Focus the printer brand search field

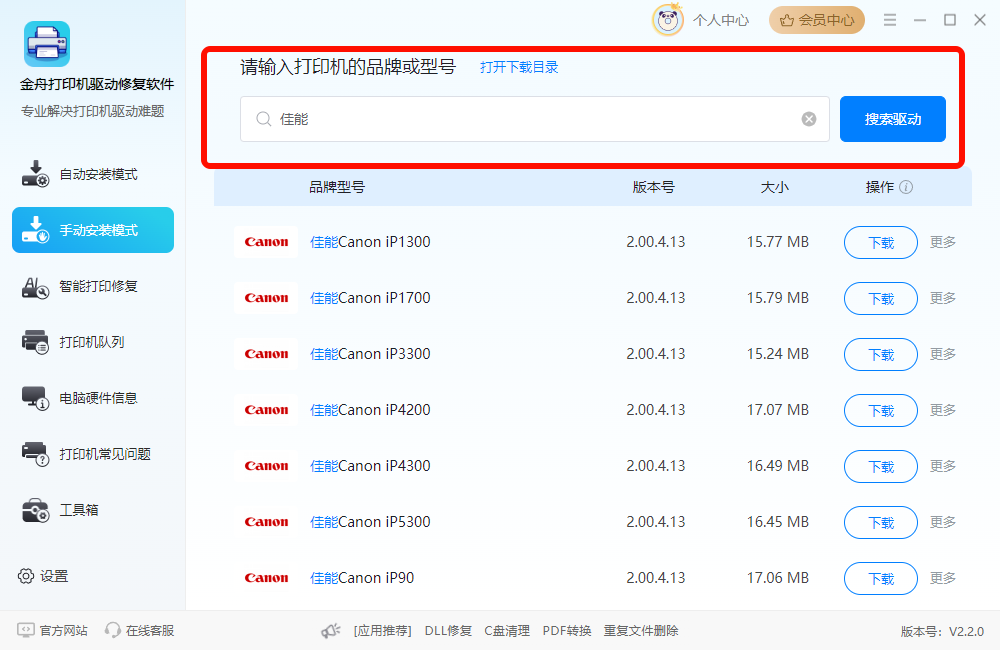(x=534, y=119)
